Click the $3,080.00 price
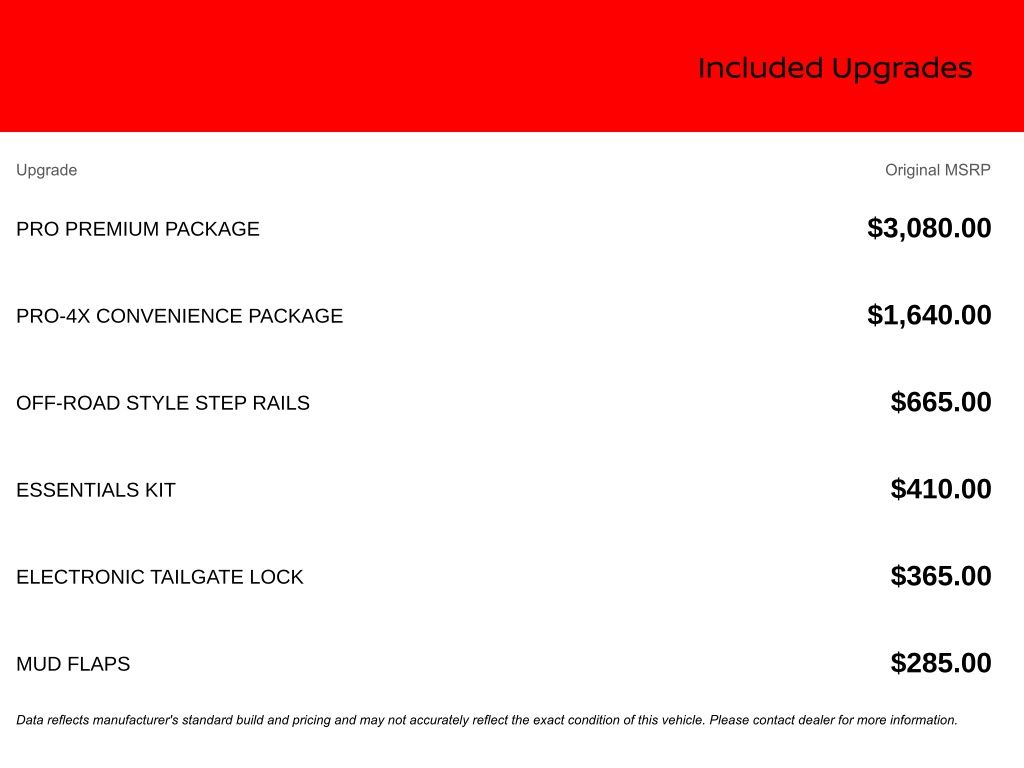The image size is (1024, 768). [x=929, y=228]
